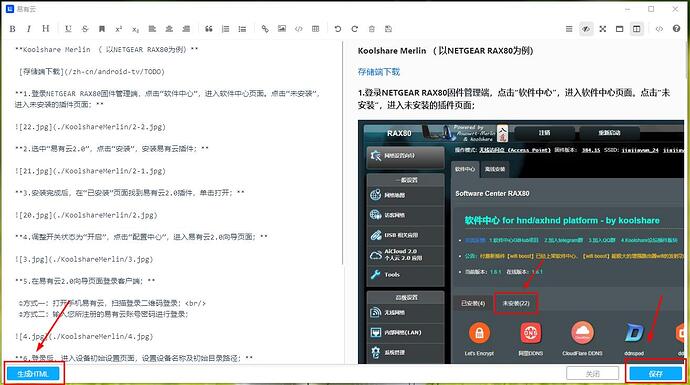Click the '![3.jpg](./KoolshareMerlin/3.jpg)' line
690x385 pixels.
[84, 259]
